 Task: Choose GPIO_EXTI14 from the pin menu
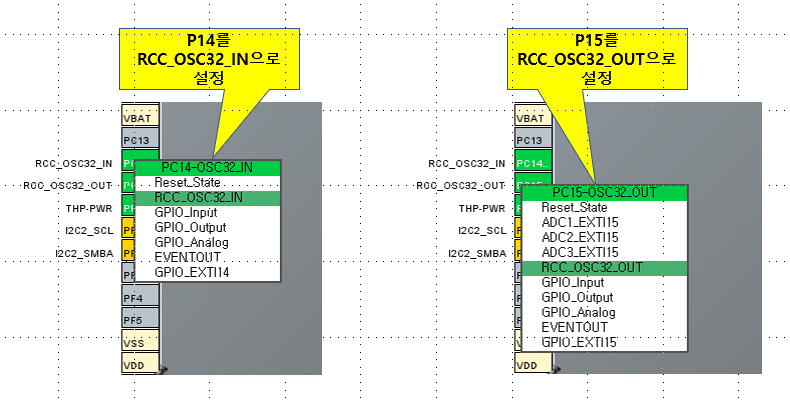click(198, 272)
